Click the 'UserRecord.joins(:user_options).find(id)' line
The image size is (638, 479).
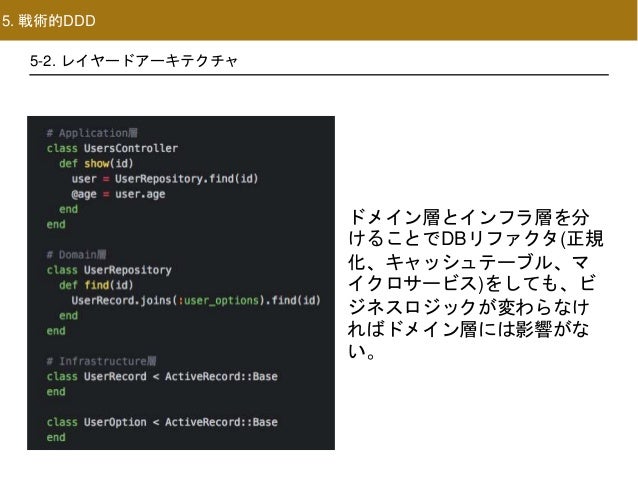point(196,300)
